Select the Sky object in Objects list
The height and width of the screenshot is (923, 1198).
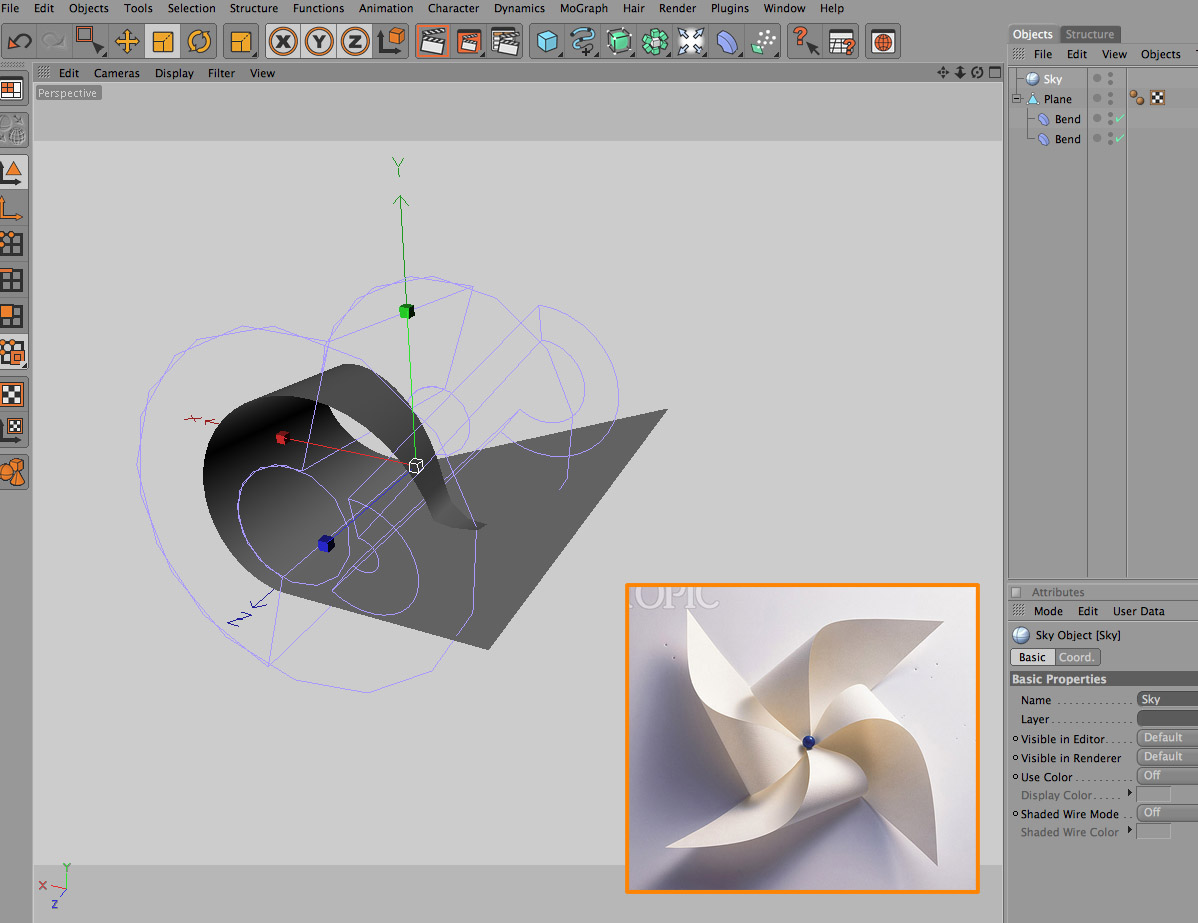1053,79
